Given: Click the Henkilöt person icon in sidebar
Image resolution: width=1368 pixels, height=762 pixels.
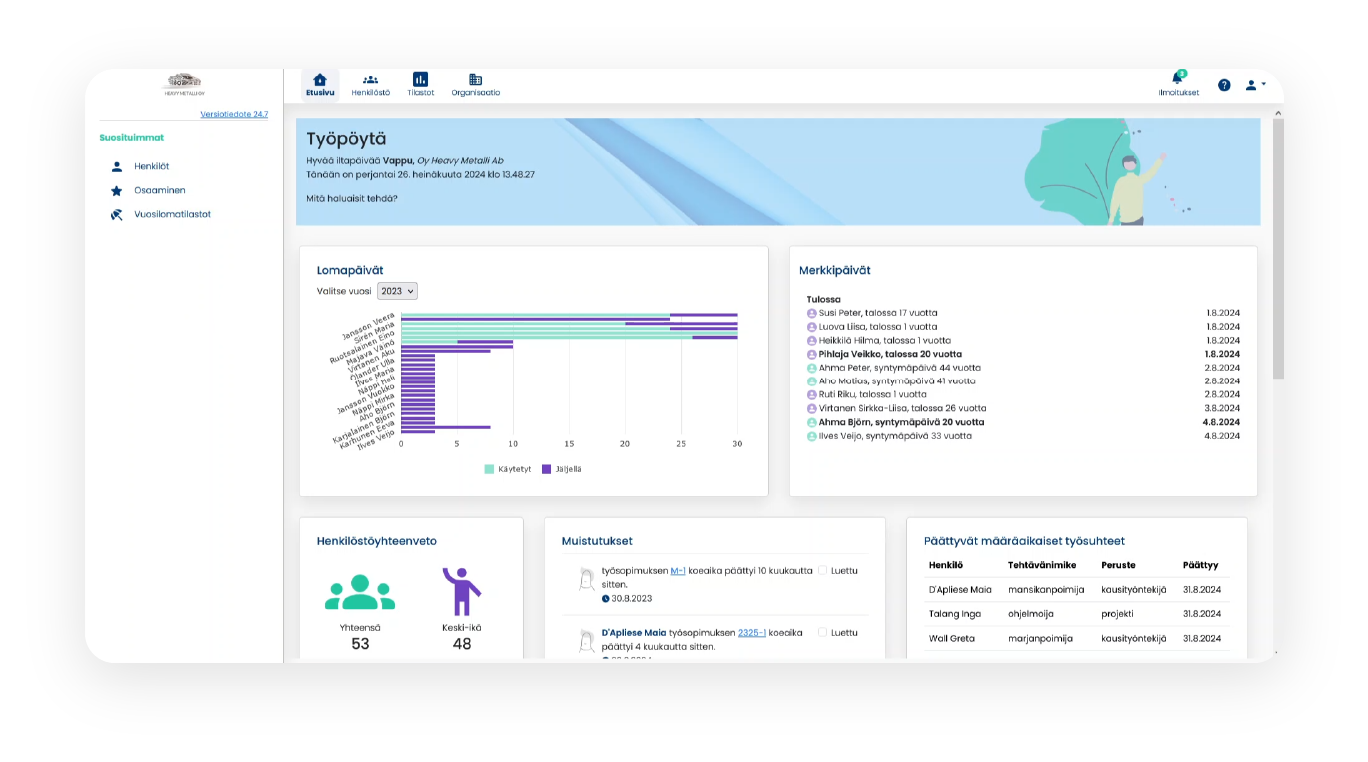Looking at the screenshot, I should click(117, 166).
